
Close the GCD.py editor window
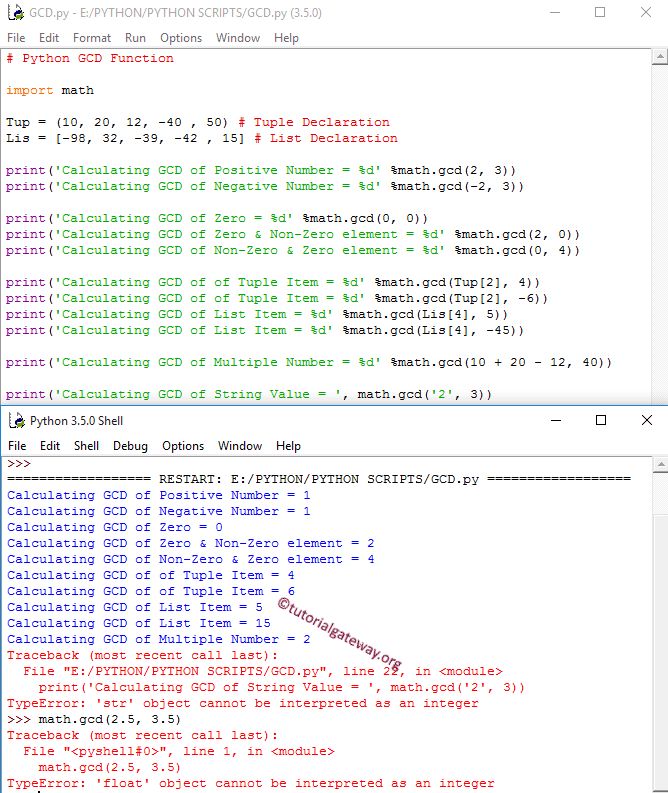[x=646, y=12]
